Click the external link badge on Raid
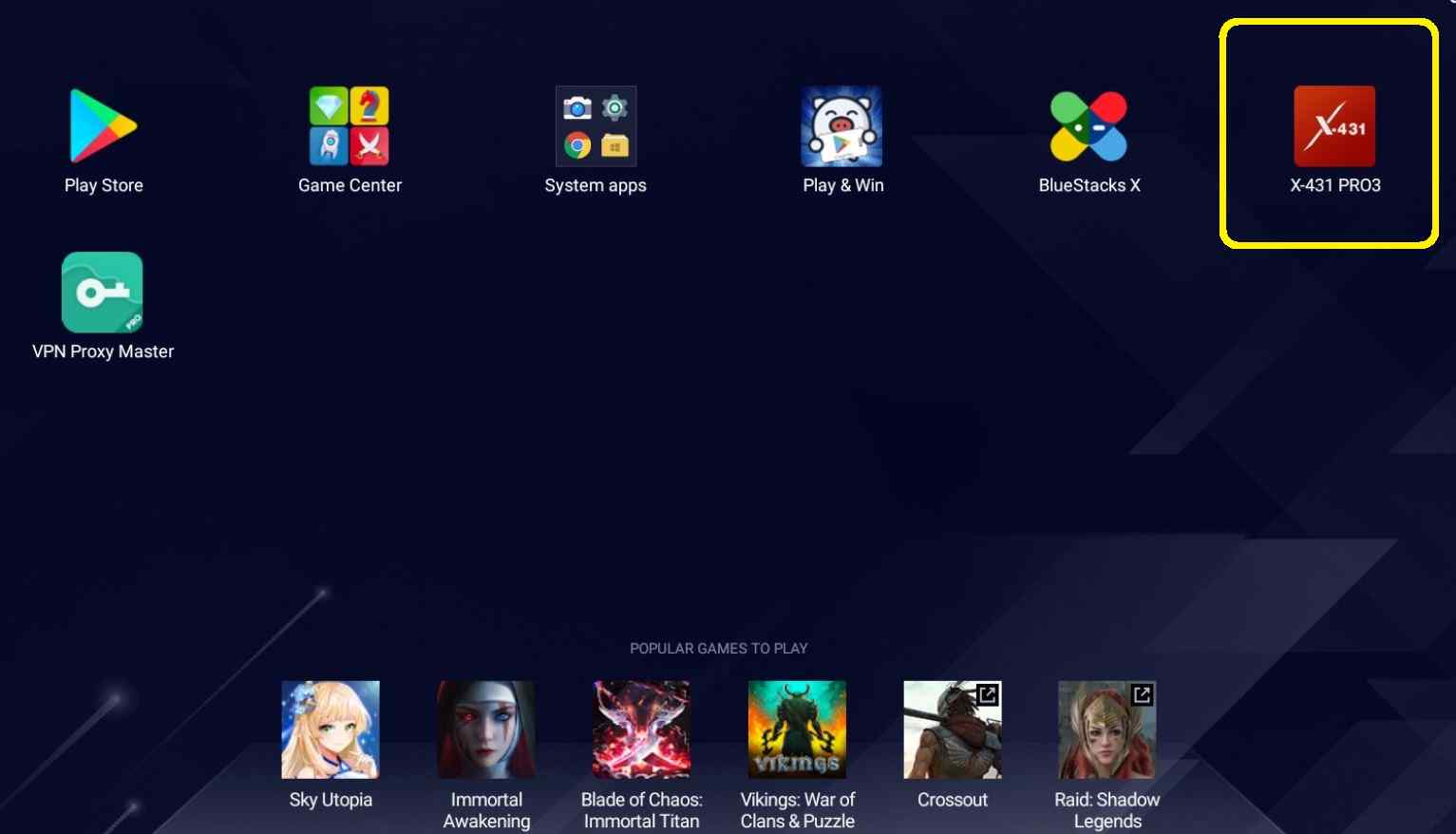Screen dimensions: 1456x834 (1142, 694)
